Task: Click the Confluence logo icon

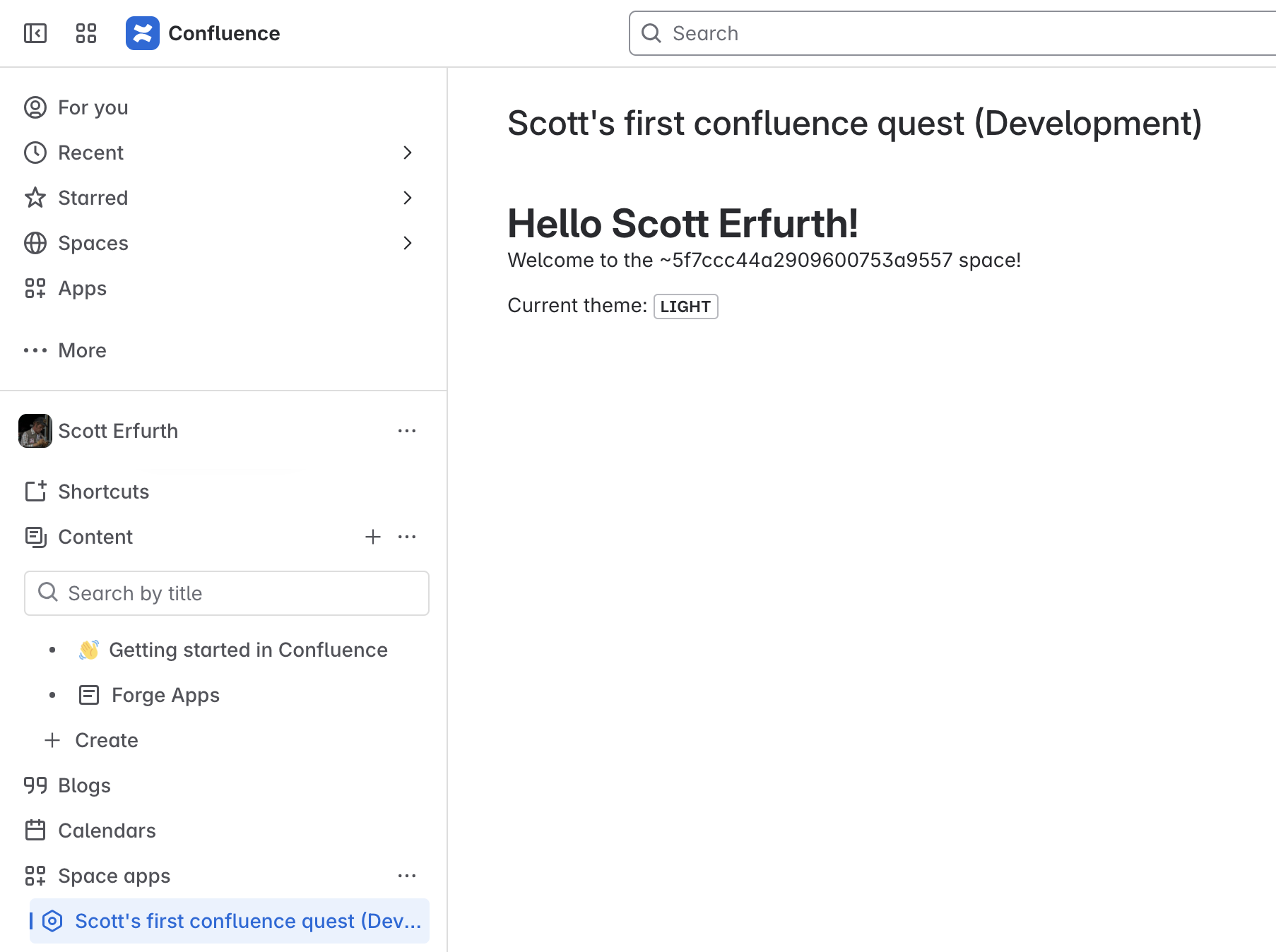Action: 143,33
